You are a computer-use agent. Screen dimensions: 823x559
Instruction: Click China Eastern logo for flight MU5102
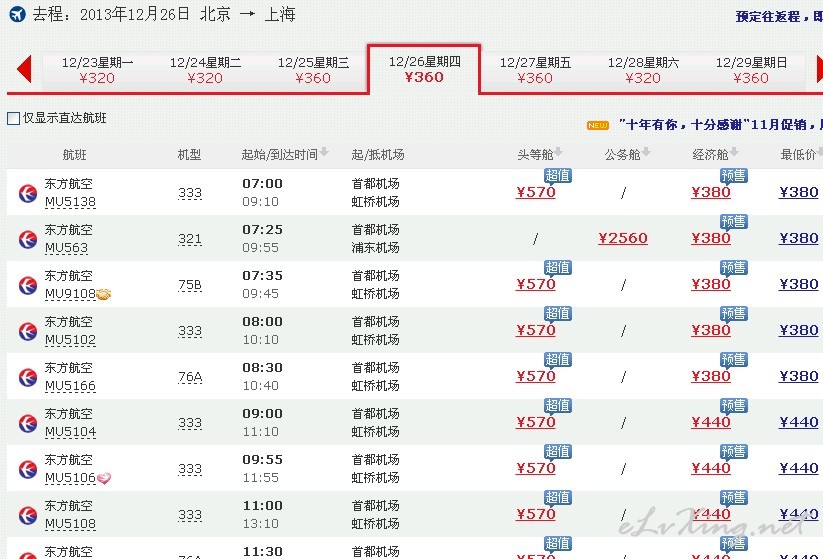click(28, 331)
